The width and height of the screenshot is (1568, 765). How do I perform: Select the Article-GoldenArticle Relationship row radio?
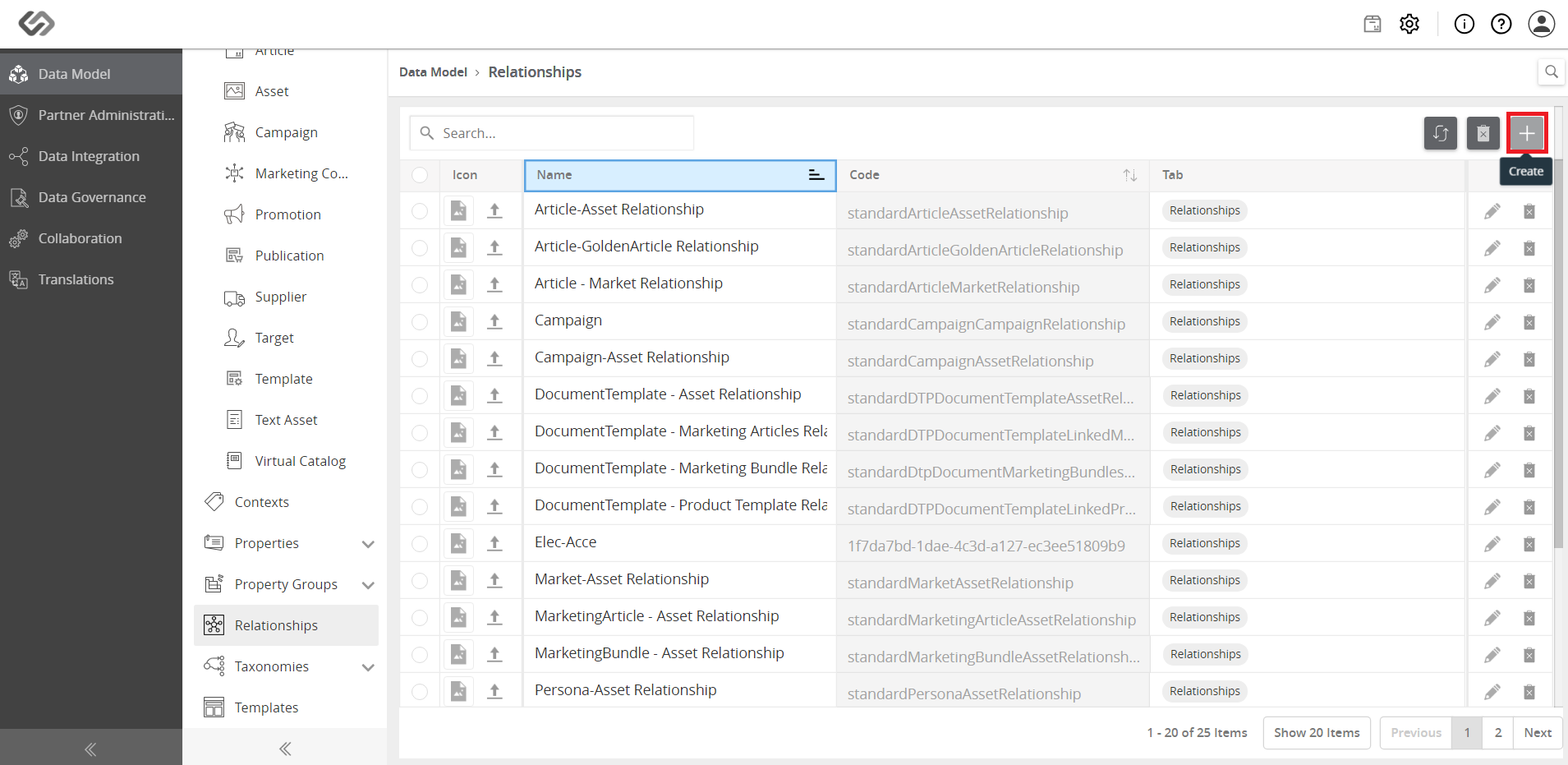pos(420,248)
